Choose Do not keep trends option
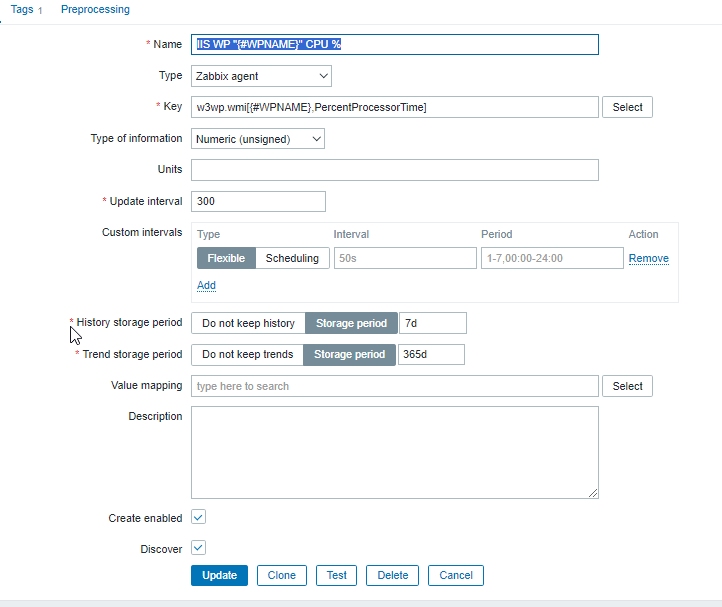The width and height of the screenshot is (722, 607). [247, 354]
